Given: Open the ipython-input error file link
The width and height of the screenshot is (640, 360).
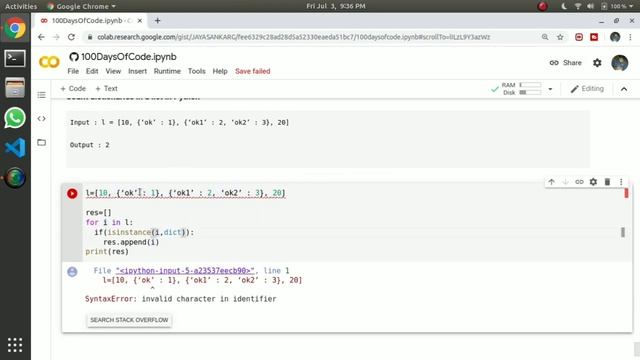Looking at the screenshot, I should click(x=185, y=271).
